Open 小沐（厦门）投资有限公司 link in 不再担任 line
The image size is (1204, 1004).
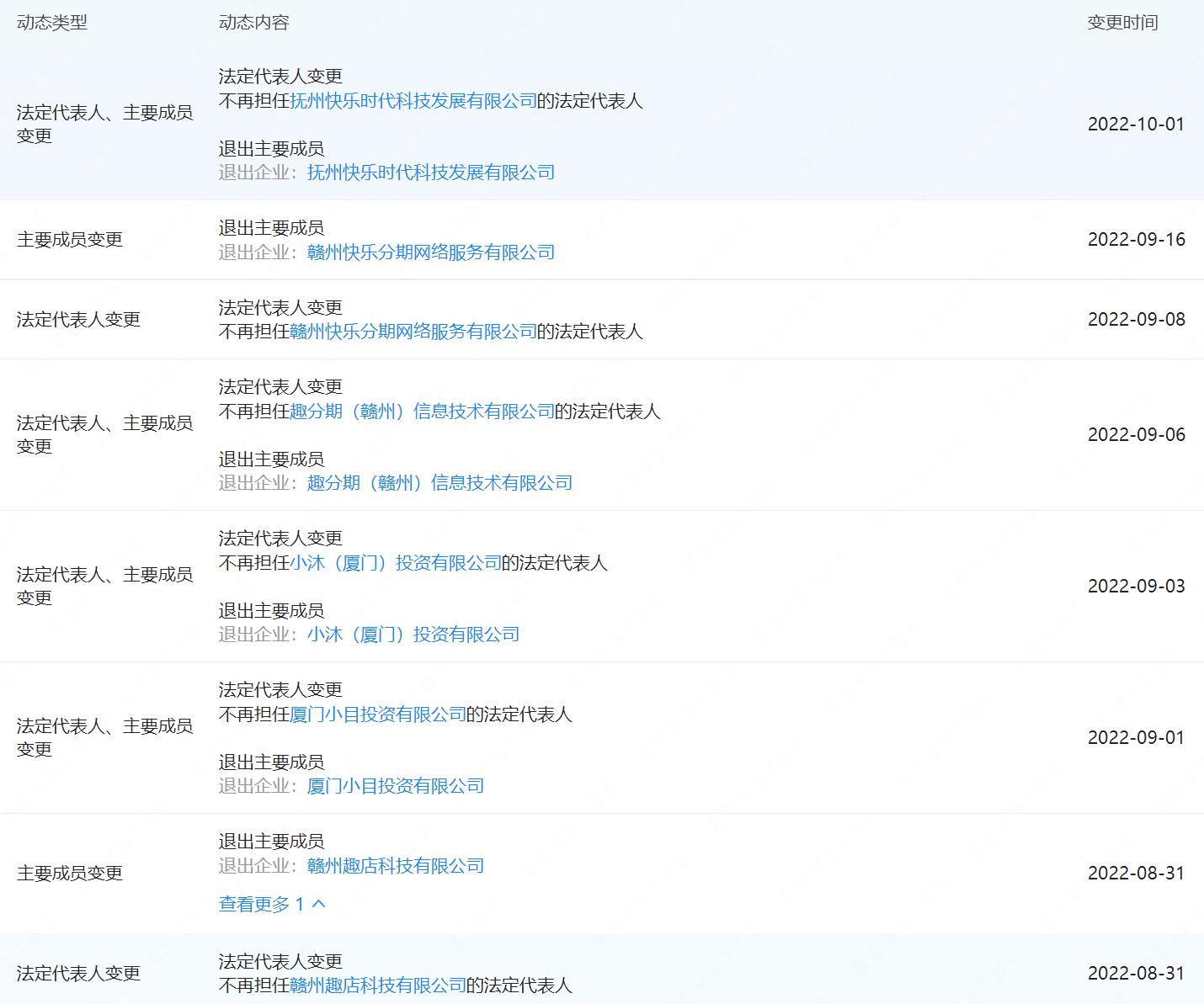(396, 563)
